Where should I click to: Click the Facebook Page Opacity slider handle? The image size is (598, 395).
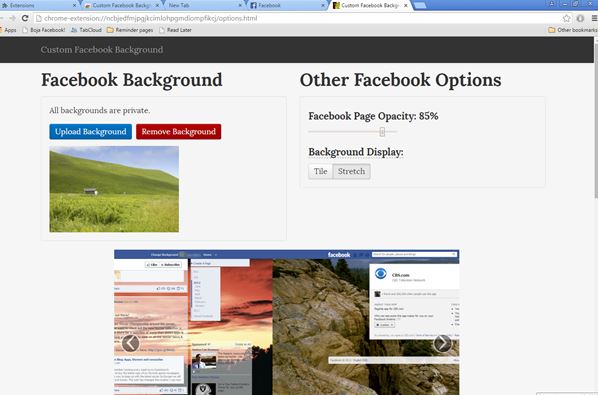point(382,132)
